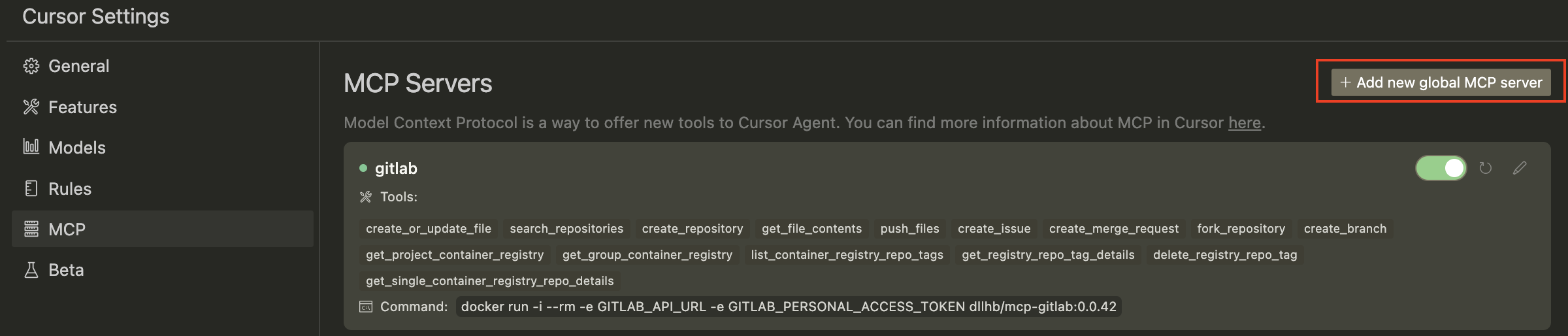Go to the Models settings section
This screenshot has height=336, width=1568.
click(x=77, y=148)
